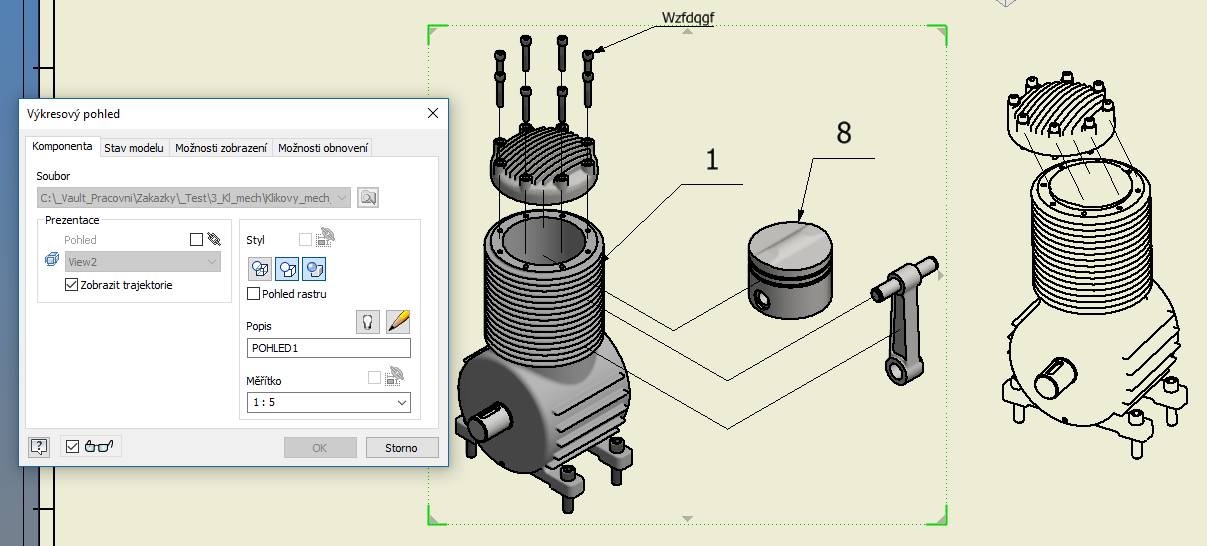Expand the Soubor file path dropdown
The width and height of the screenshot is (1207, 546).
point(343,198)
